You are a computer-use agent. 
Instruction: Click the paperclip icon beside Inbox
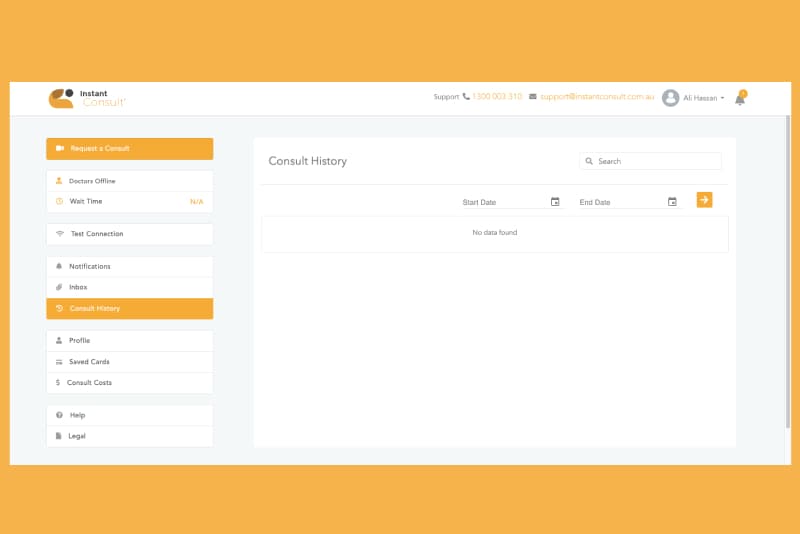(59, 287)
